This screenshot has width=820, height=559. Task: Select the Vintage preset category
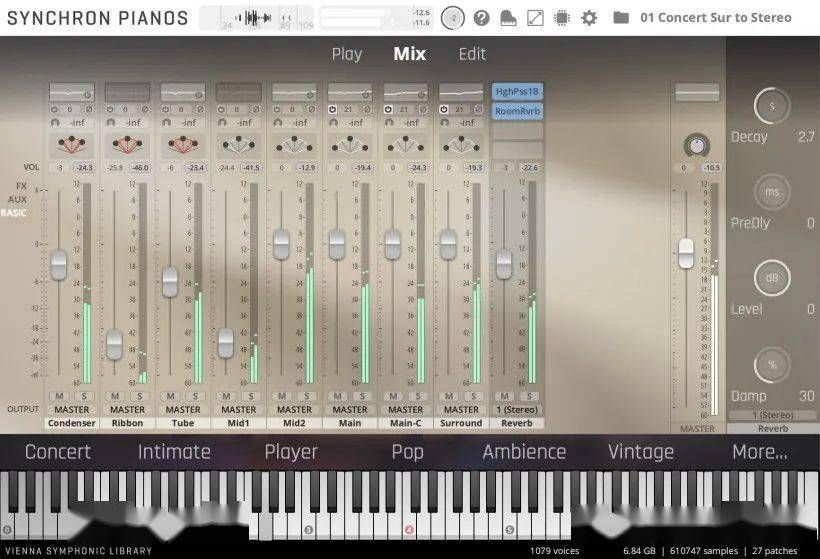click(x=640, y=452)
